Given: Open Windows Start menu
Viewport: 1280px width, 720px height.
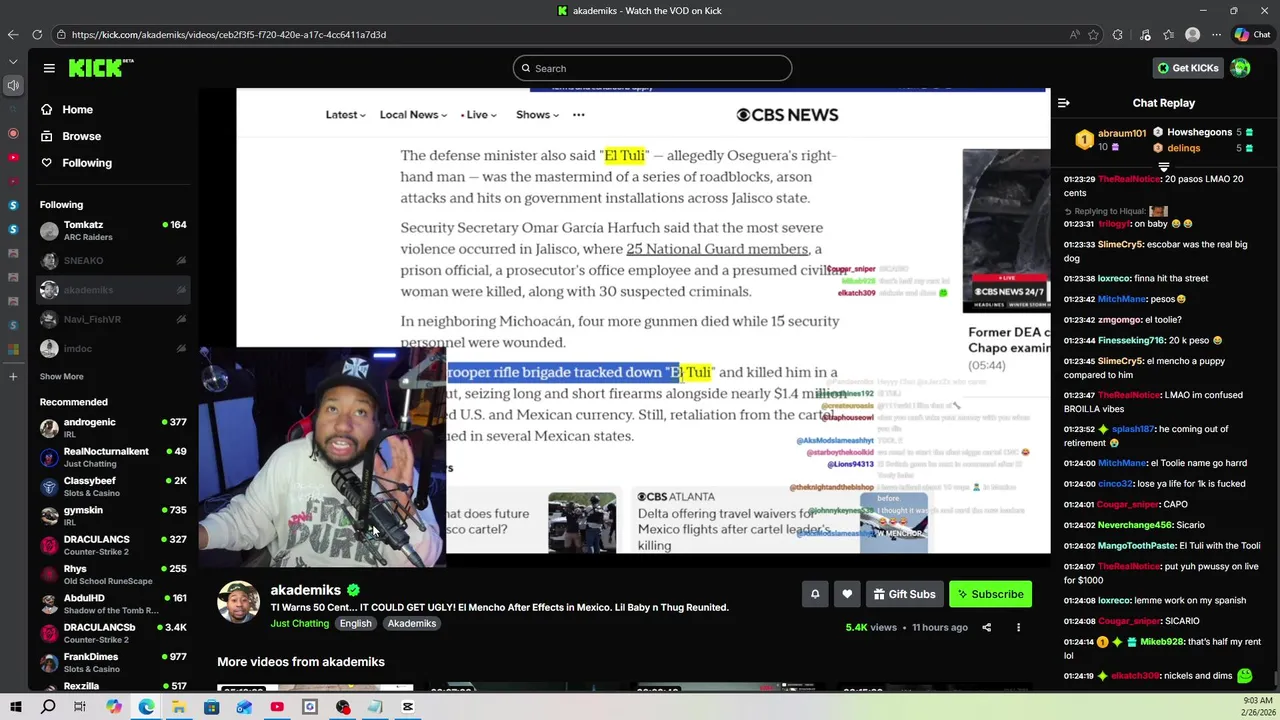Looking at the screenshot, I should point(15,707).
